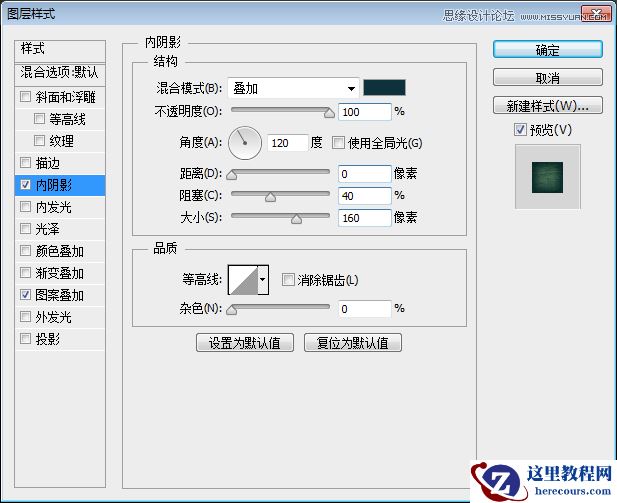The height and width of the screenshot is (503, 617).
Task: Click the contour curve preview thumbnail
Action: point(243,280)
